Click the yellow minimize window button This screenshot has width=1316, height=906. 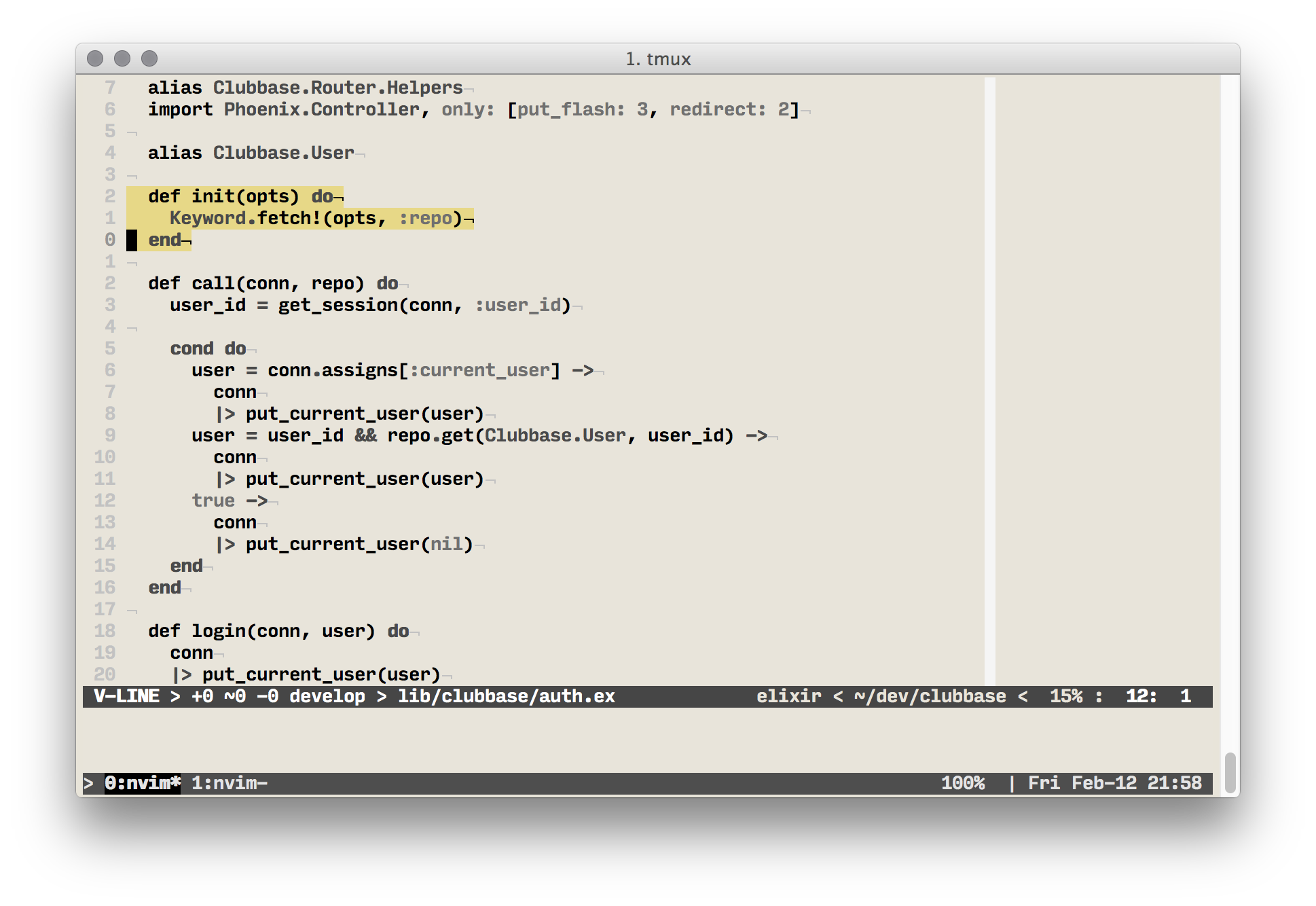point(122,59)
